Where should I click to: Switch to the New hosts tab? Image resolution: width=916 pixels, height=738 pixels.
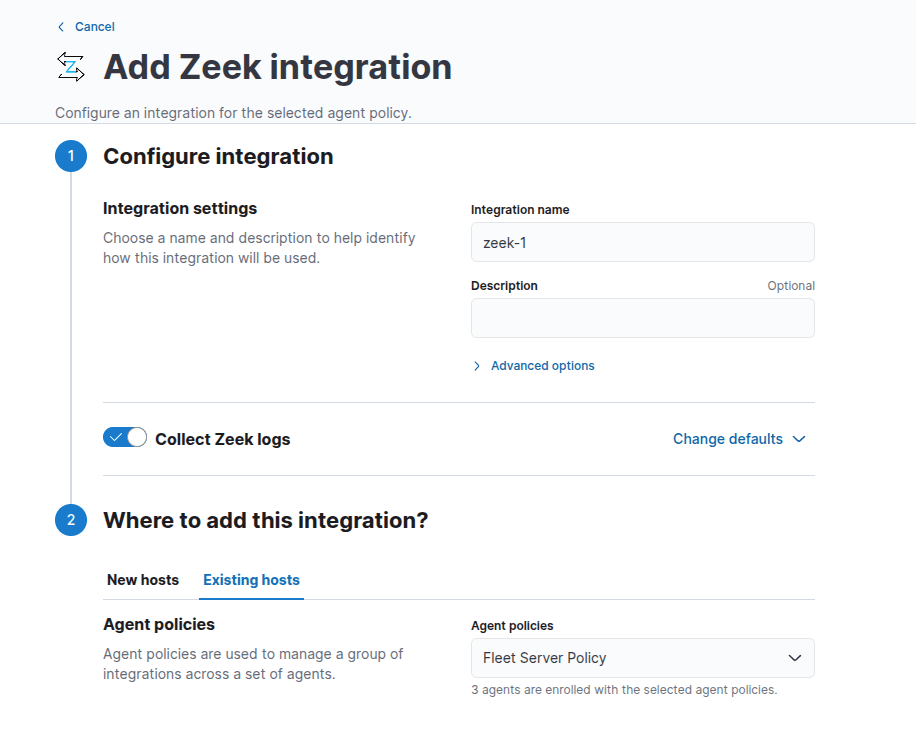point(143,580)
